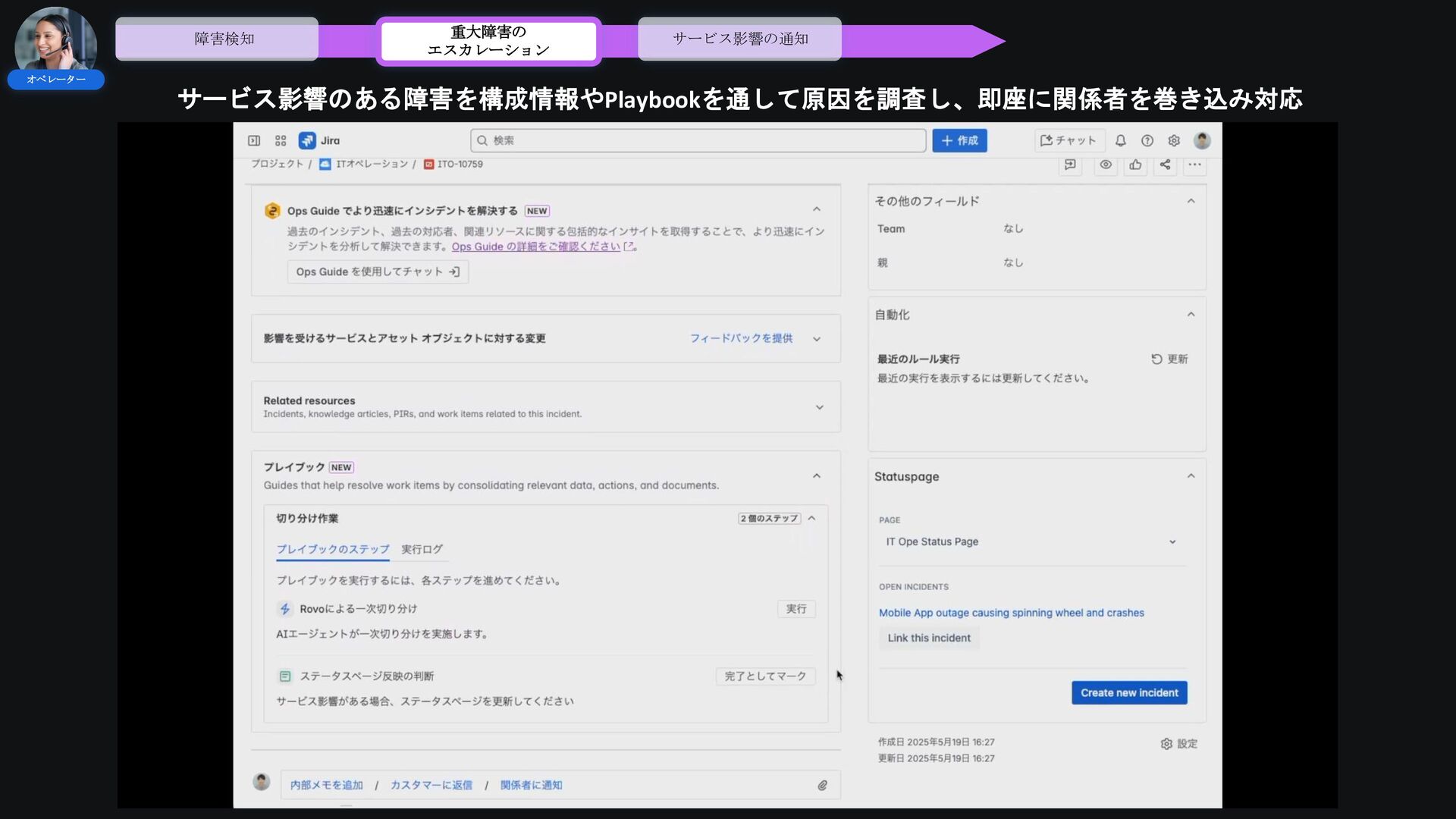Image resolution: width=1456 pixels, height=819 pixels.
Task: Click the 実行 button for Rovo step
Action: 795,609
